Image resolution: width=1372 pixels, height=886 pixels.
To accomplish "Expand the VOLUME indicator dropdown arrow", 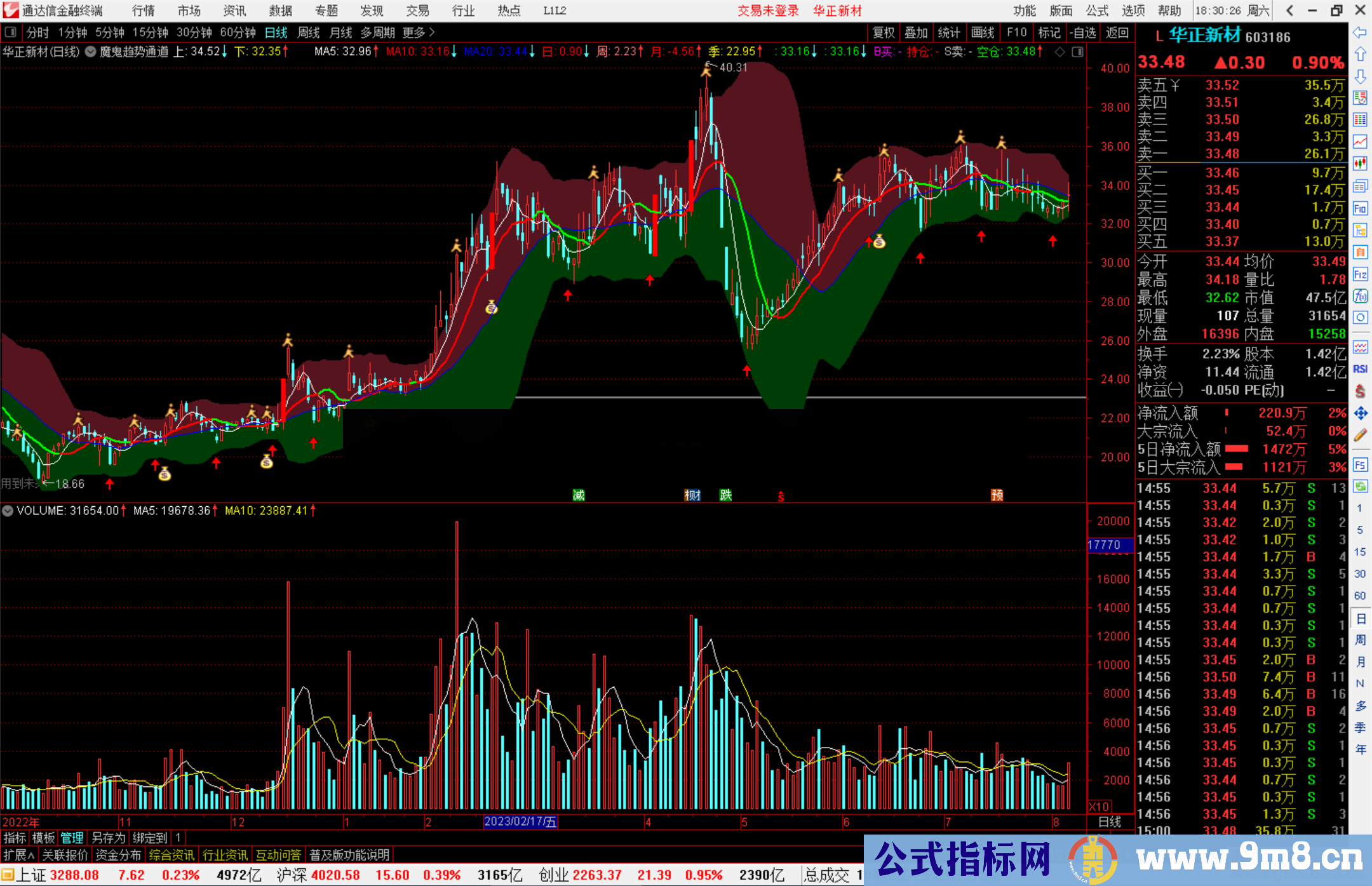I will [x=8, y=511].
